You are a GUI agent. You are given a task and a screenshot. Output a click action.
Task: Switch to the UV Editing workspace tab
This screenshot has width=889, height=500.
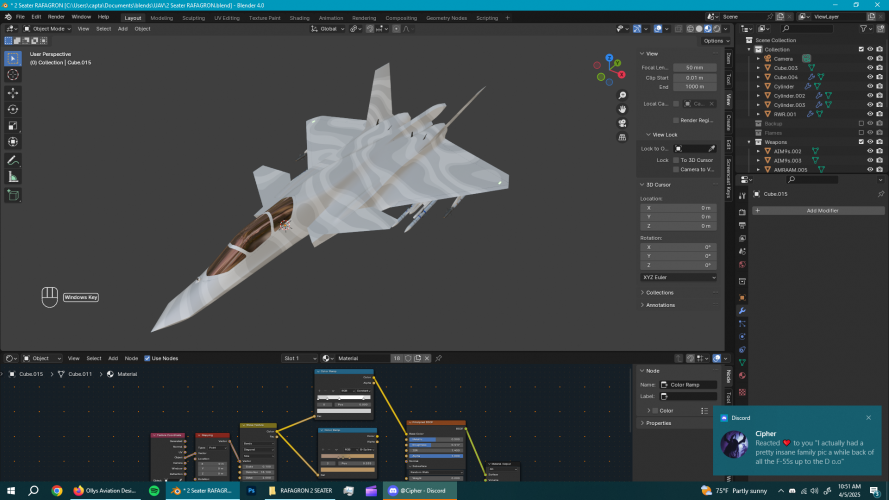tap(227, 18)
